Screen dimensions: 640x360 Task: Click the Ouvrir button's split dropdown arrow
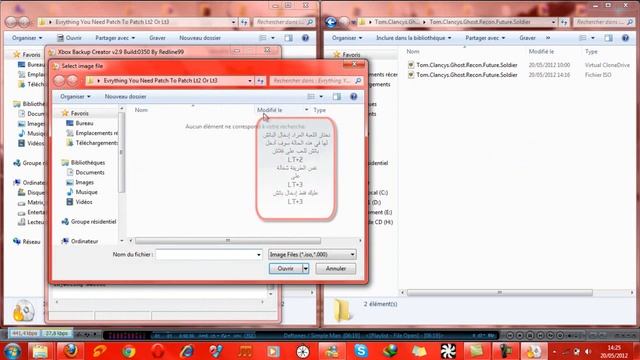305,269
